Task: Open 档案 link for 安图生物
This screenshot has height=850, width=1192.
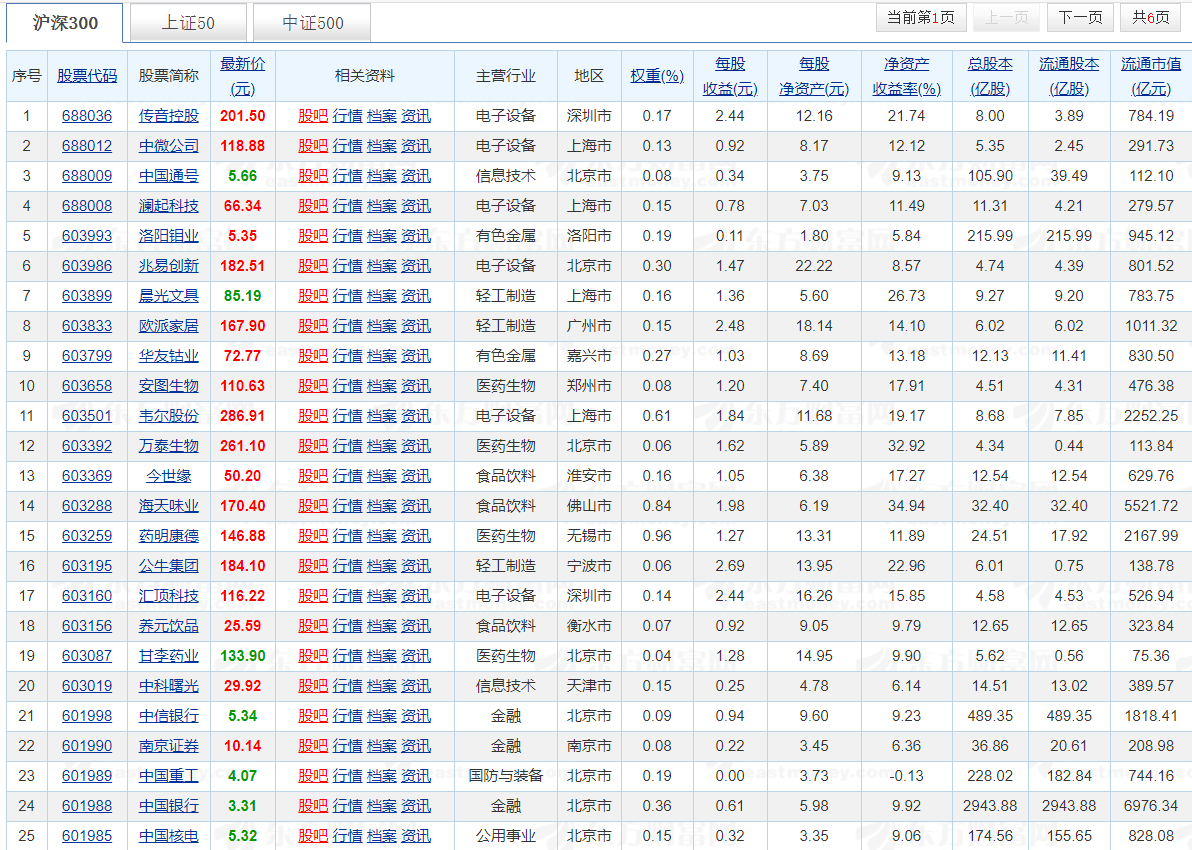Action: coord(382,385)
